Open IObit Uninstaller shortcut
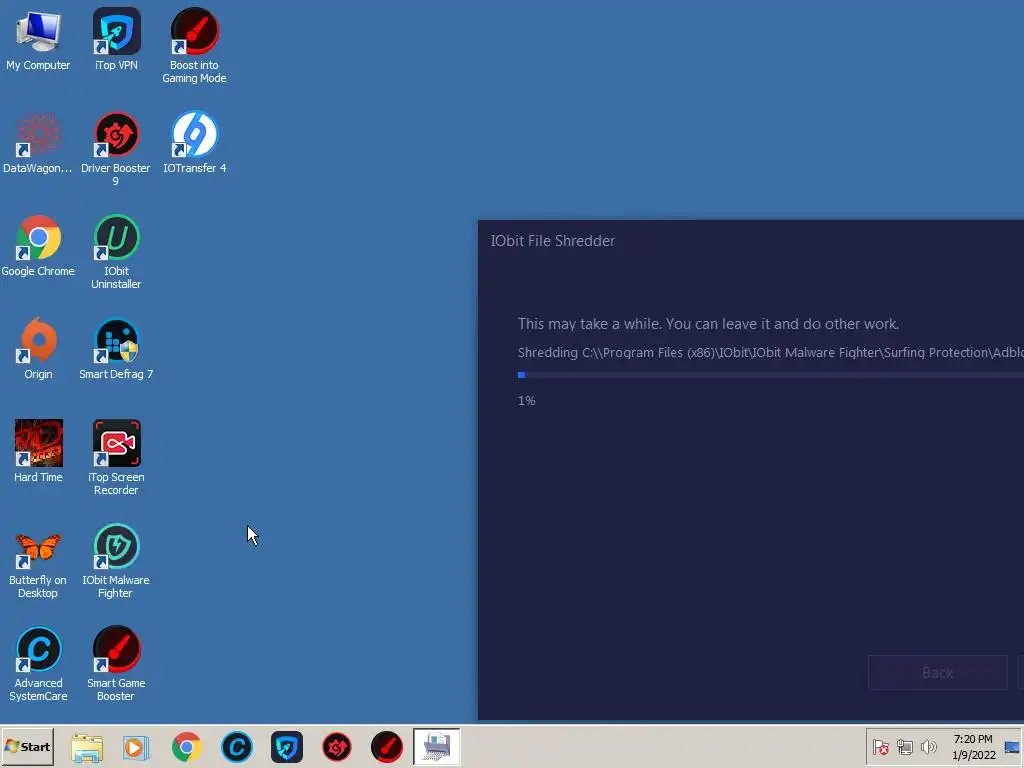The image size is (1024, 768). [116, 252]
